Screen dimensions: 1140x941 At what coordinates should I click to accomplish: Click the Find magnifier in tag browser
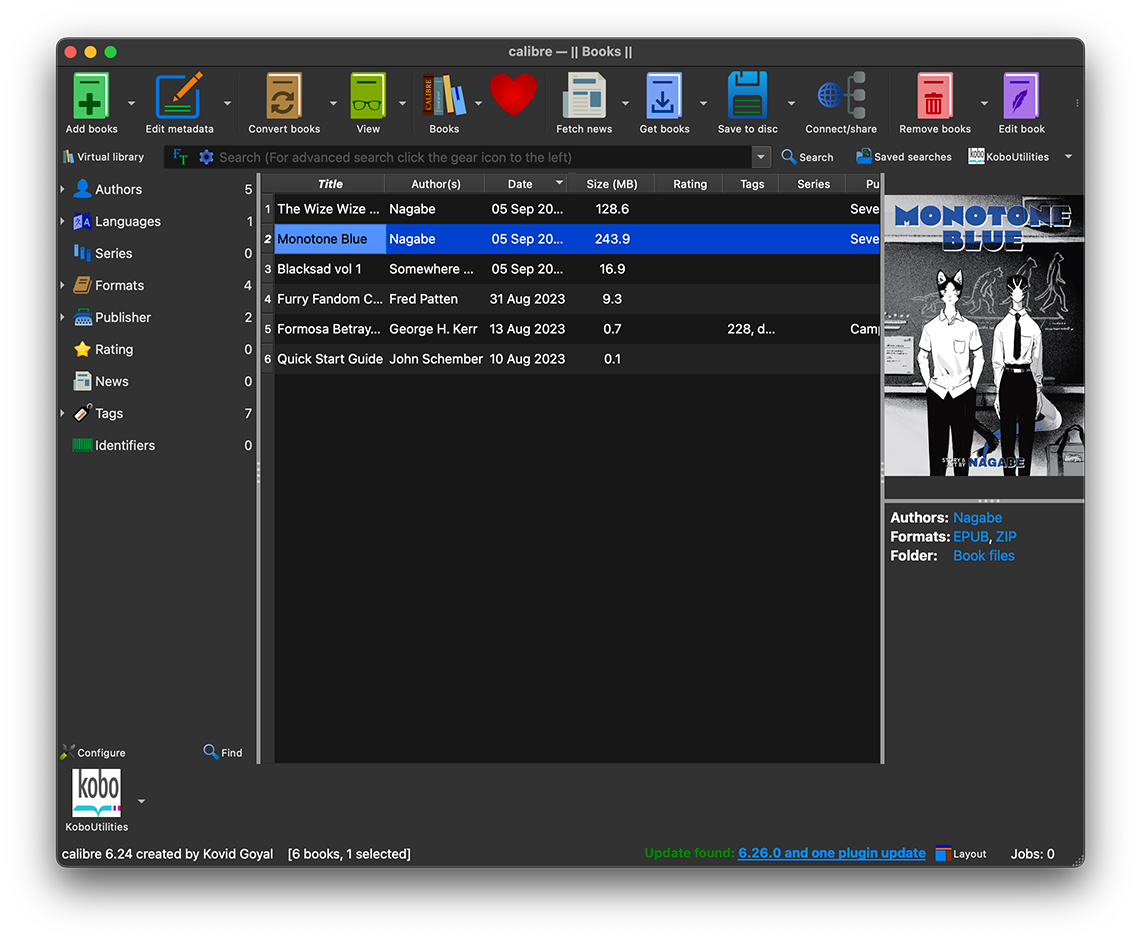(211, 751)
